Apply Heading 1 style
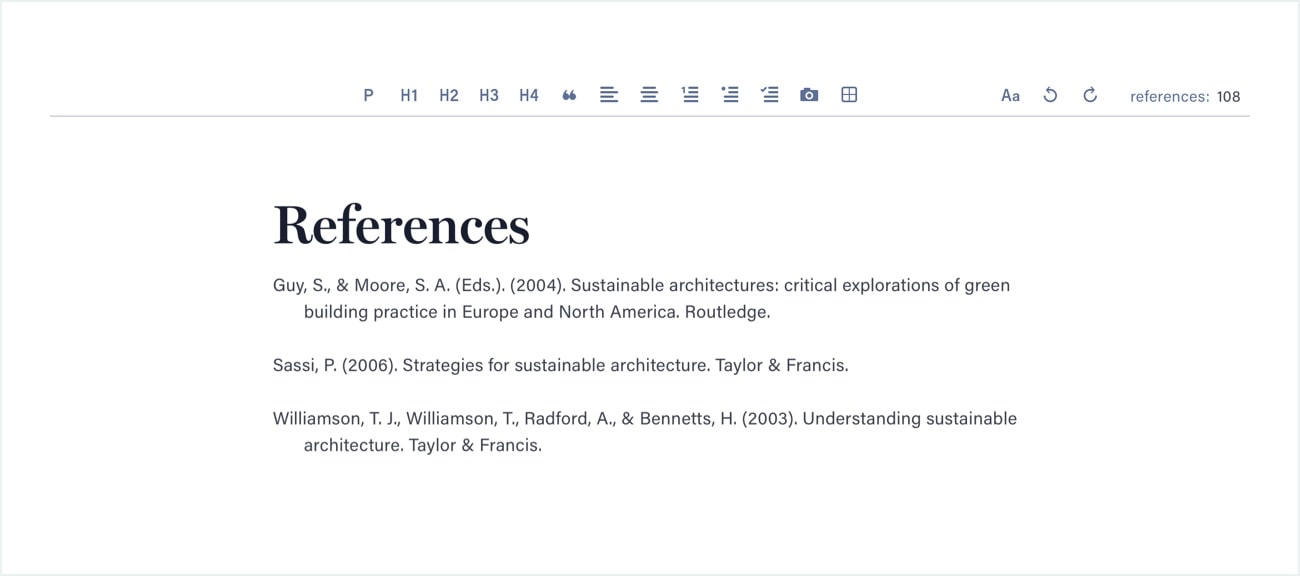The width and height of the screenshot is (1300, 576). (x=409, y=94)
